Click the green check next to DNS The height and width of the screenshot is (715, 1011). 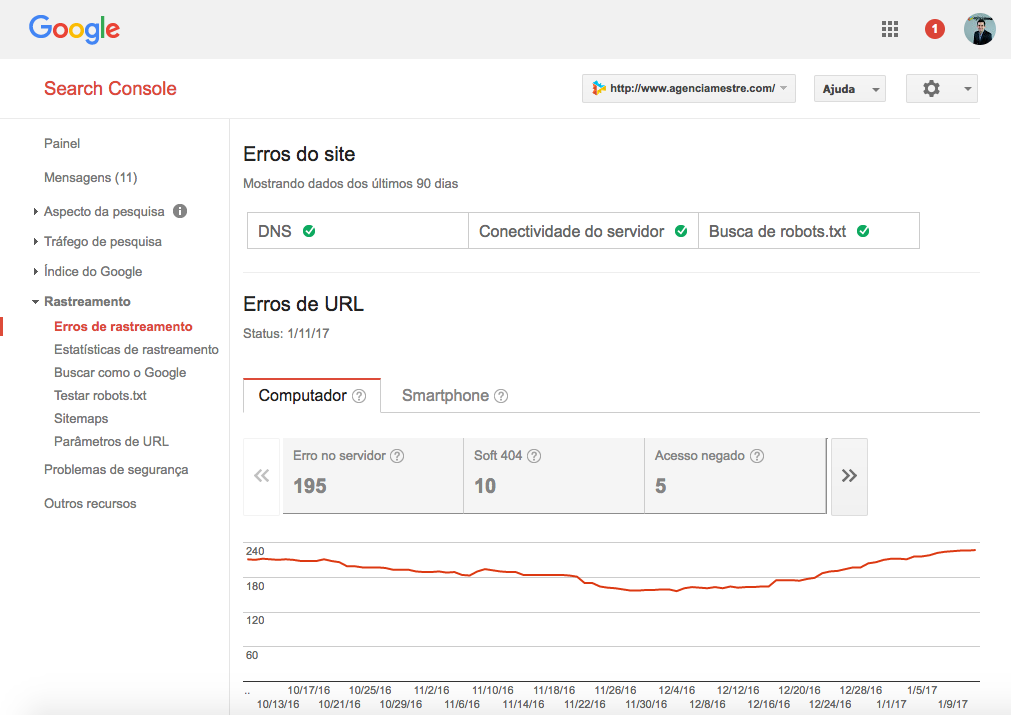click(311, 230)
